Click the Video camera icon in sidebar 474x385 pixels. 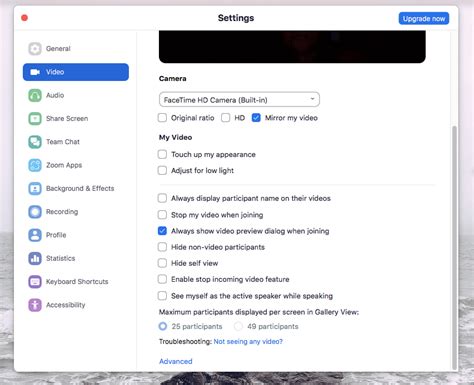click(35, 72)
